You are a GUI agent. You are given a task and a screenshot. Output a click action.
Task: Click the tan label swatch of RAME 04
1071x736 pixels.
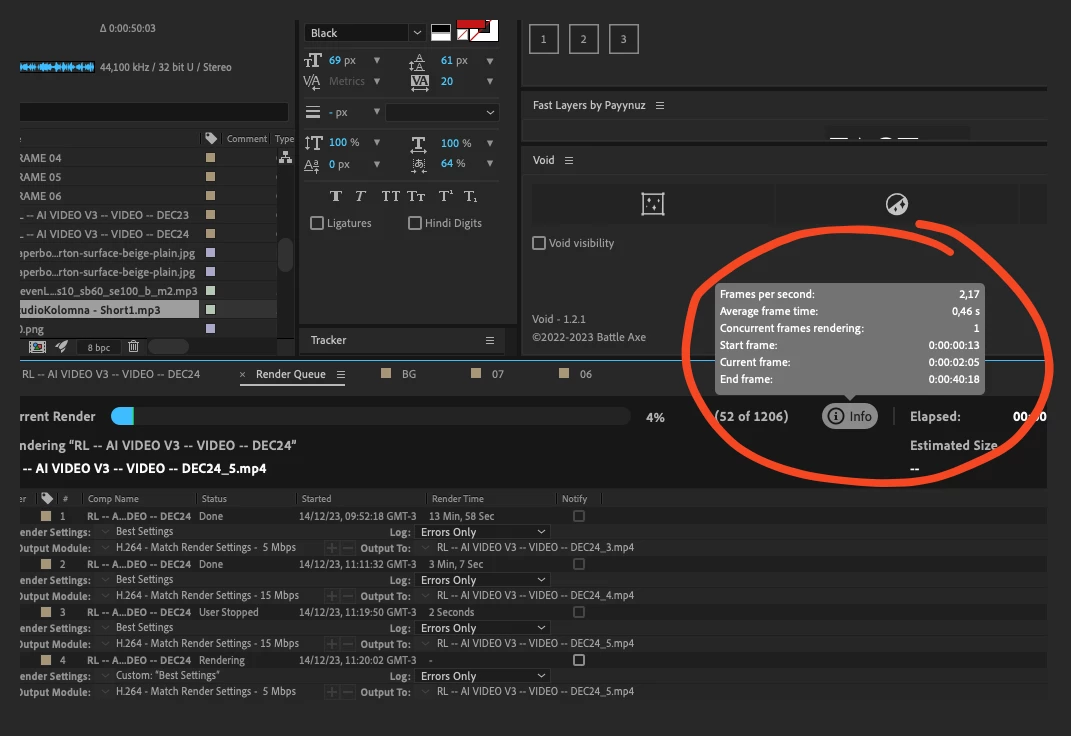(210, 158)
